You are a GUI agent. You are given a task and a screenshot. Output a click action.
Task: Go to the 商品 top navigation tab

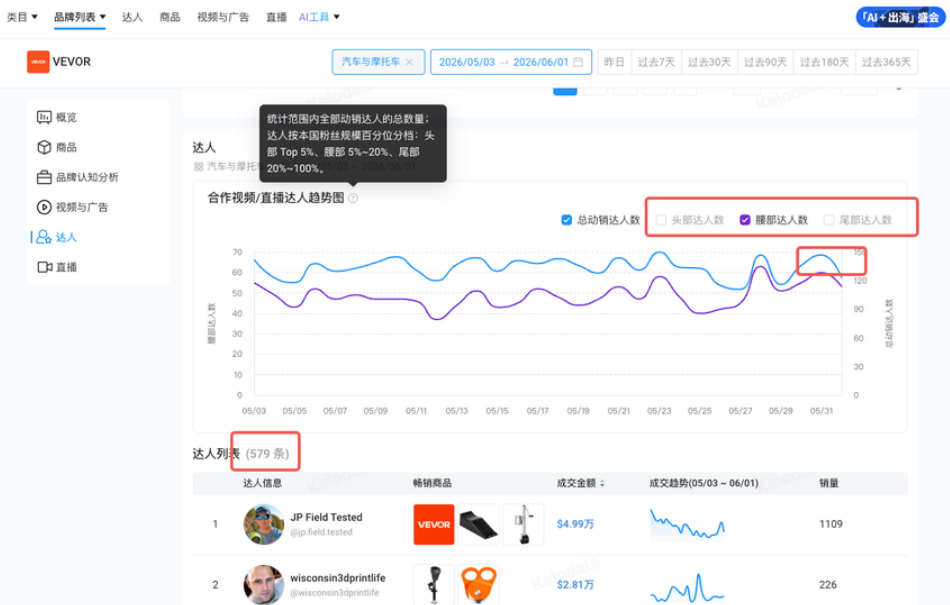point(170,17)
